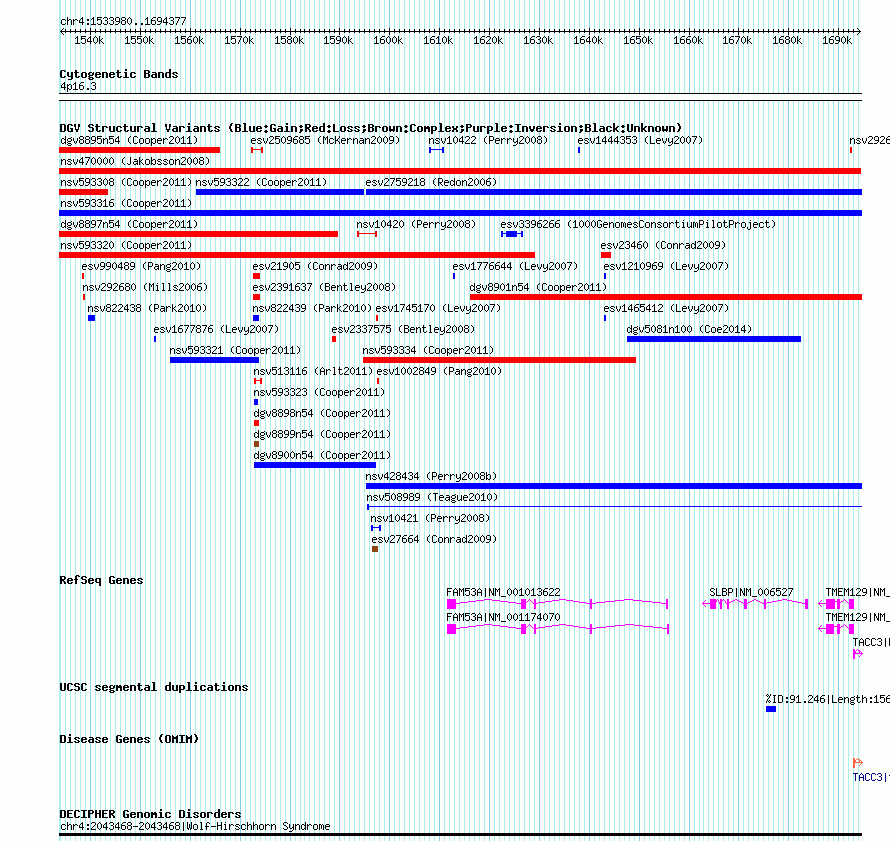Select variant label nsv470000 (Jakobsson2008)

[x=135, y=161]
